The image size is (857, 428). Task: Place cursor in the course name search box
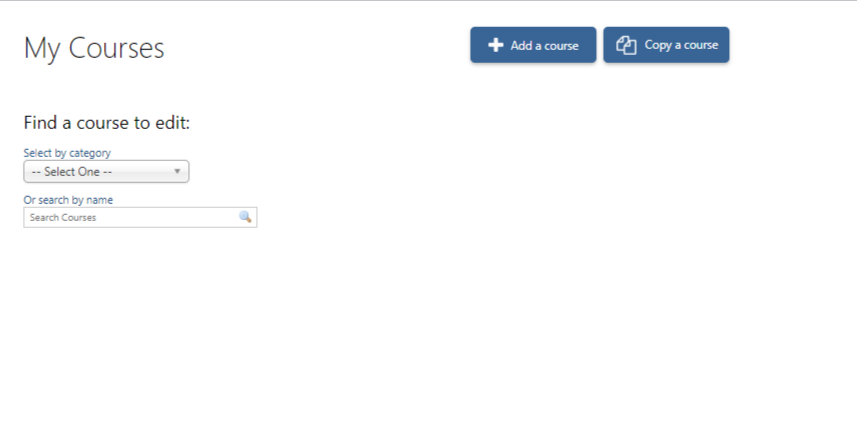click(x=140, y=217)
